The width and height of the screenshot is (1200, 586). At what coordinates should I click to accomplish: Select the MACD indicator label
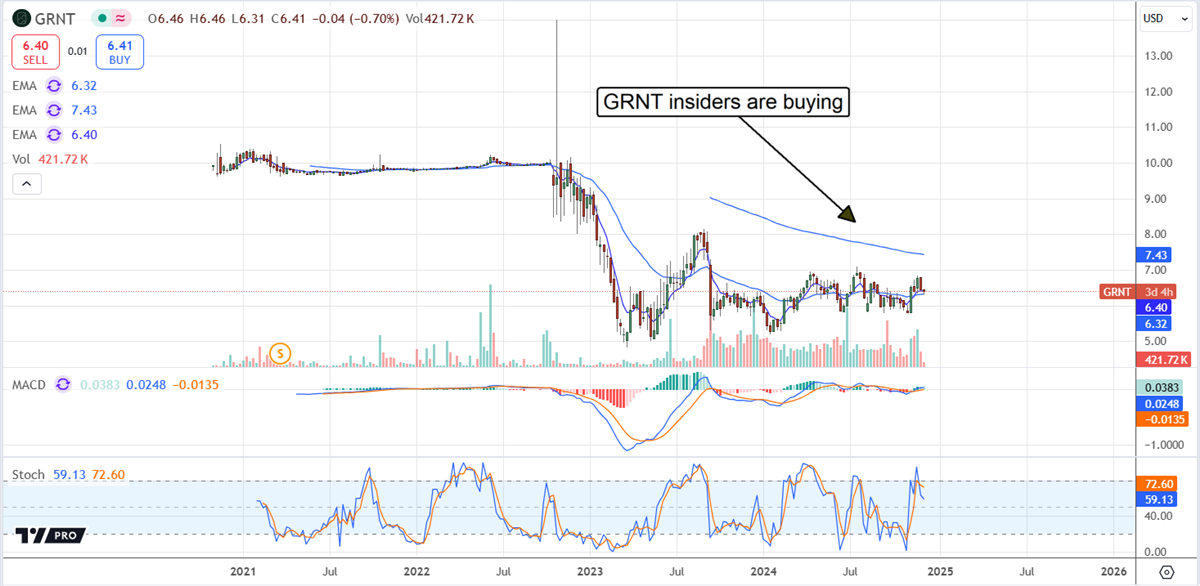click(31, 383)
